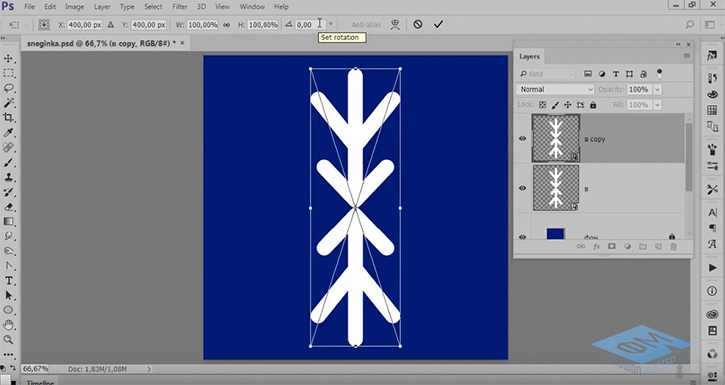725x385 pixels.
Task: Open the Actions play-button panel icon
Action: 712,268
